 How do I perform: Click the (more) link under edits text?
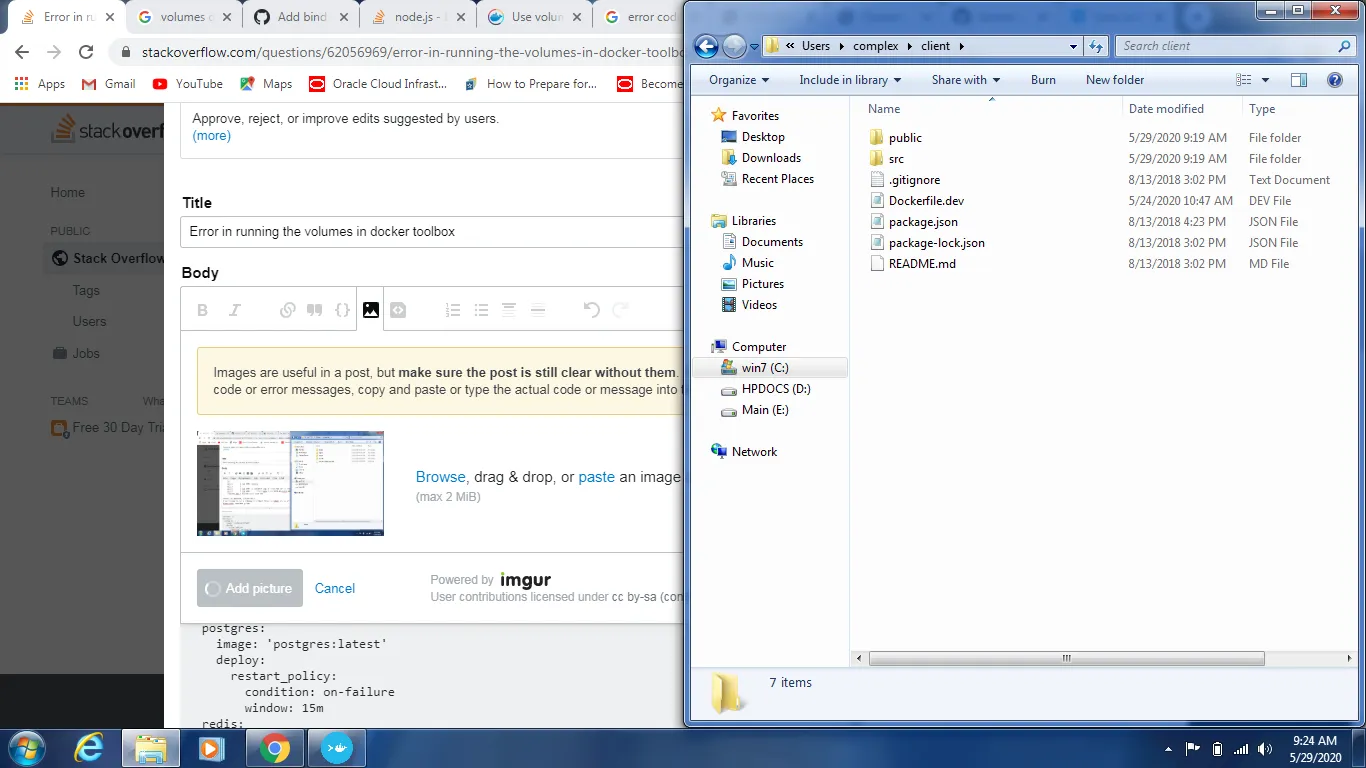pyautogui.click(x=212, y=136)
